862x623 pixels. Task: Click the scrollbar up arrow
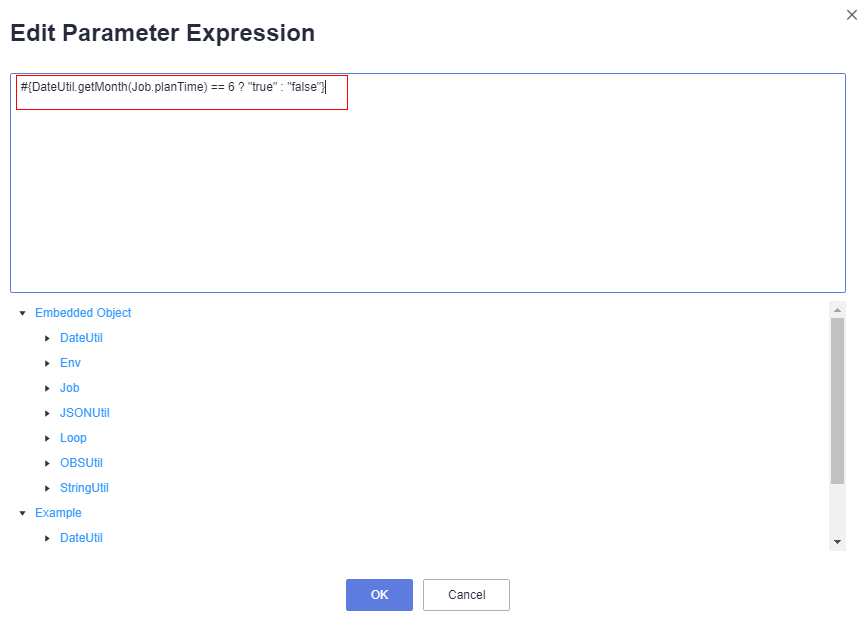click(837, 310)
